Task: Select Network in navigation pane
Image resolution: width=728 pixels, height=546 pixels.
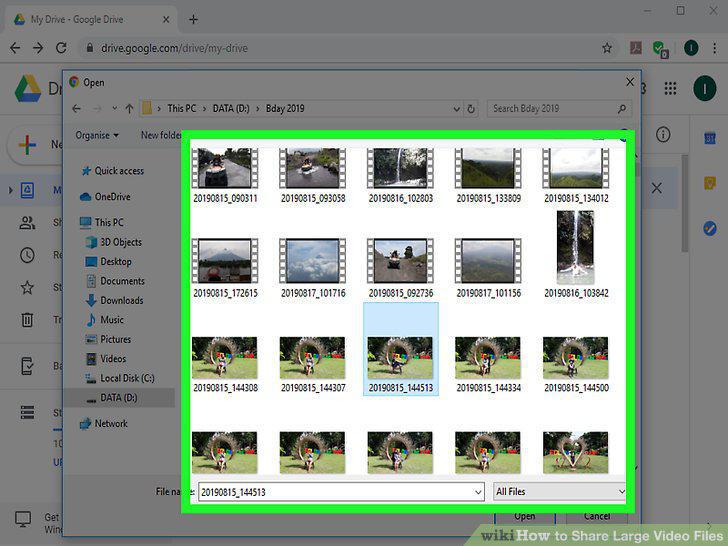Action: click(x=104, y=423)
